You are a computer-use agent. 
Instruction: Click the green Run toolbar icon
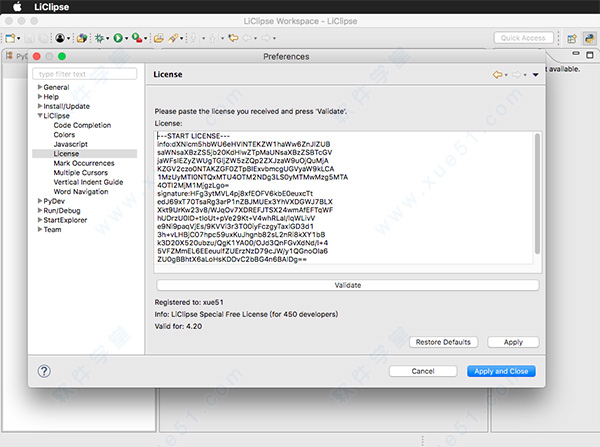(118, 38)
